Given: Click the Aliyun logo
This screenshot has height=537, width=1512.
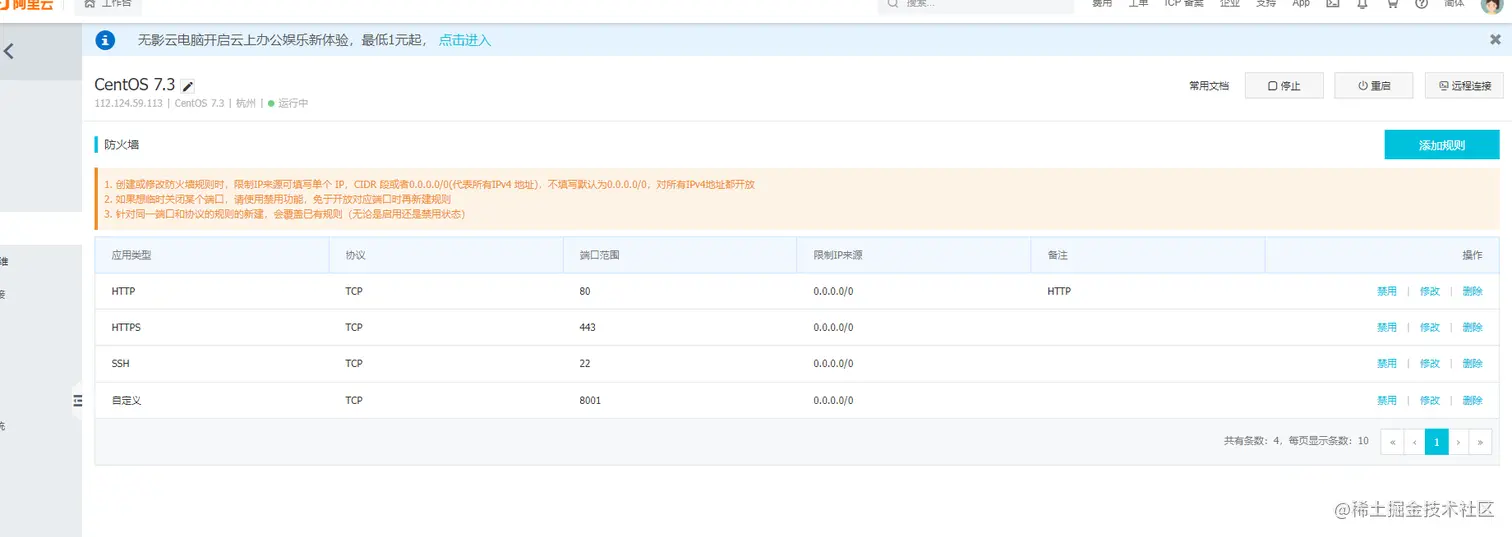Looking at the screenshot, I should pyautogui.click(x=27, y=4).
